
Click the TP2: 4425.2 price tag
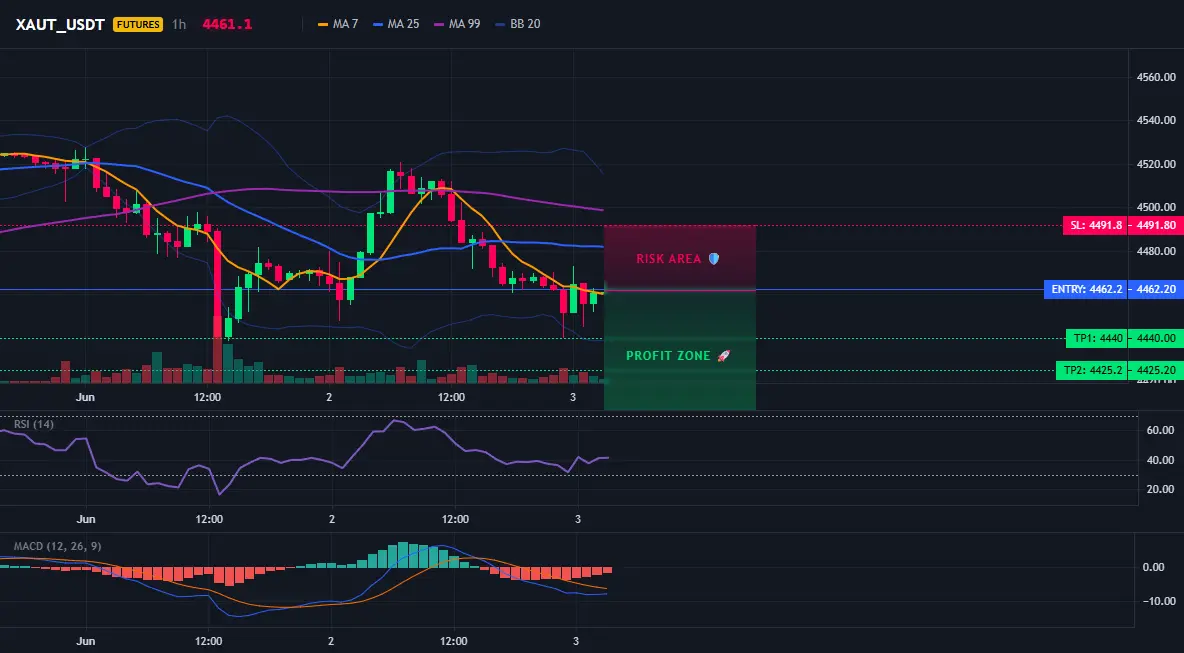tap(1092, 370)
